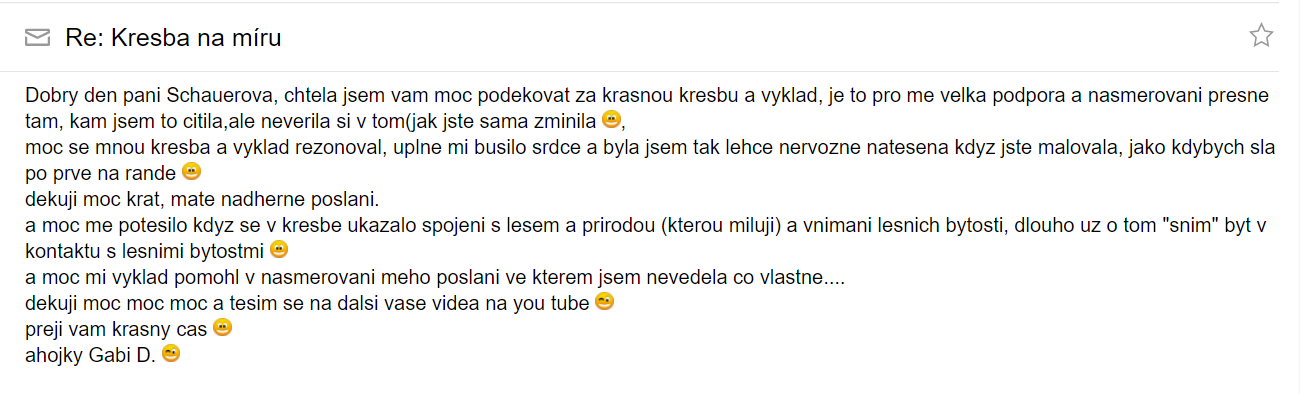Click the phrase preji vam krasny cas

[x=117, y=328]
